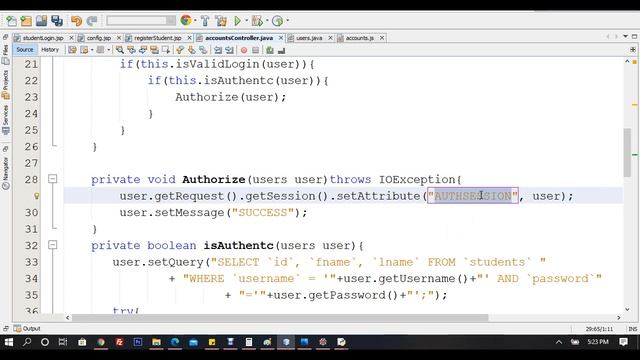Select the accountsController.java tab
This screenshot has width=640, height=360.
click(239, 38)
